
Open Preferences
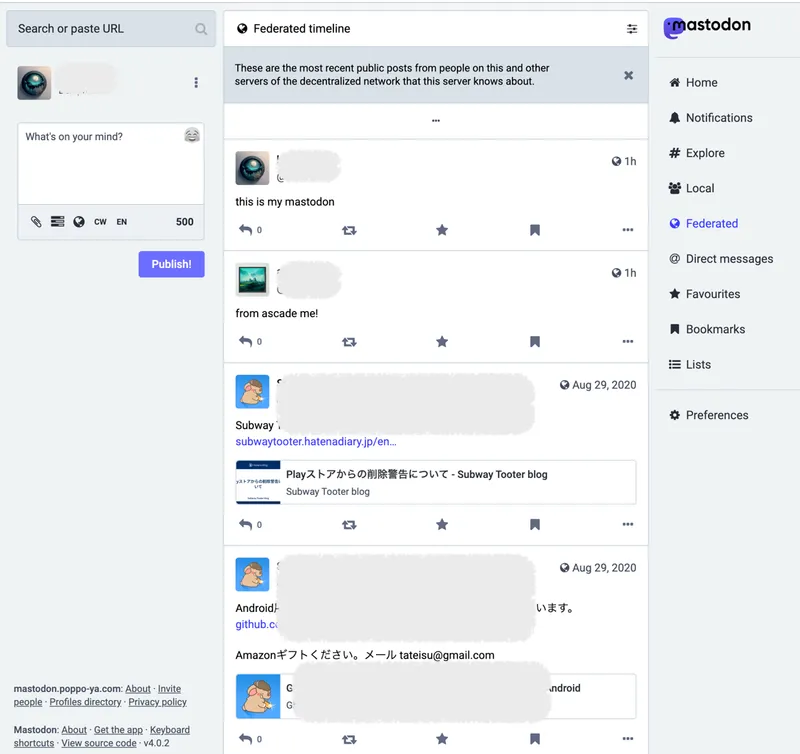pos(709,415)
